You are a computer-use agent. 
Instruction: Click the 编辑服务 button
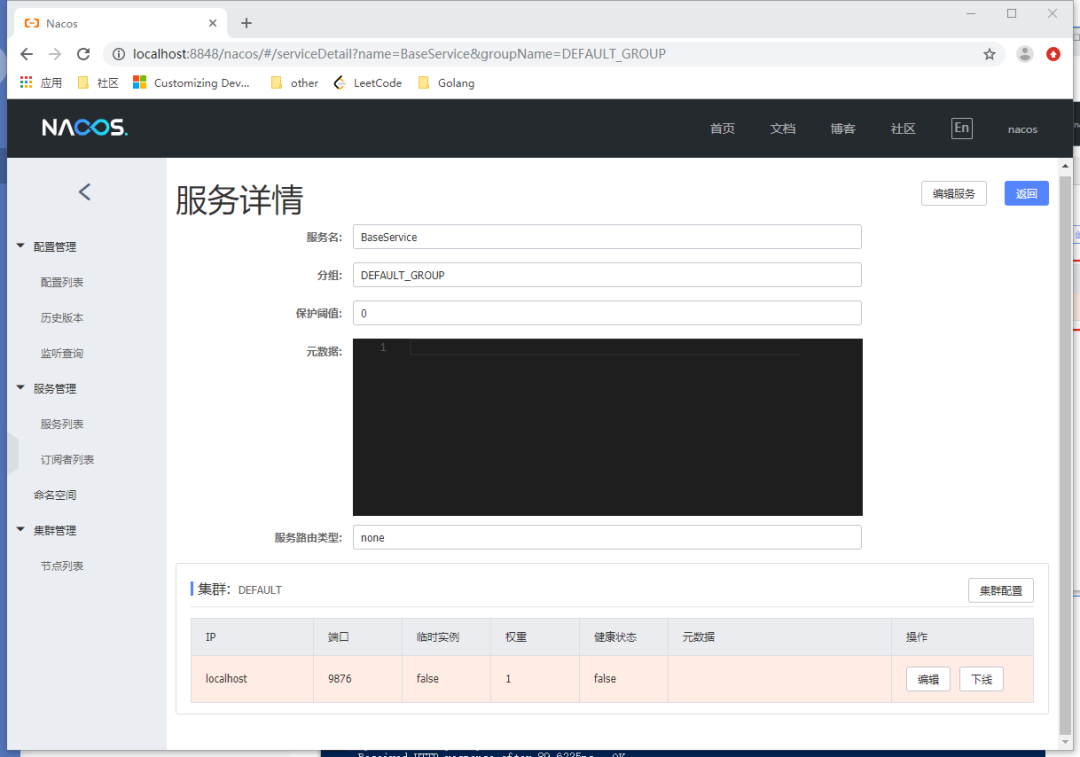pos(953,194)
